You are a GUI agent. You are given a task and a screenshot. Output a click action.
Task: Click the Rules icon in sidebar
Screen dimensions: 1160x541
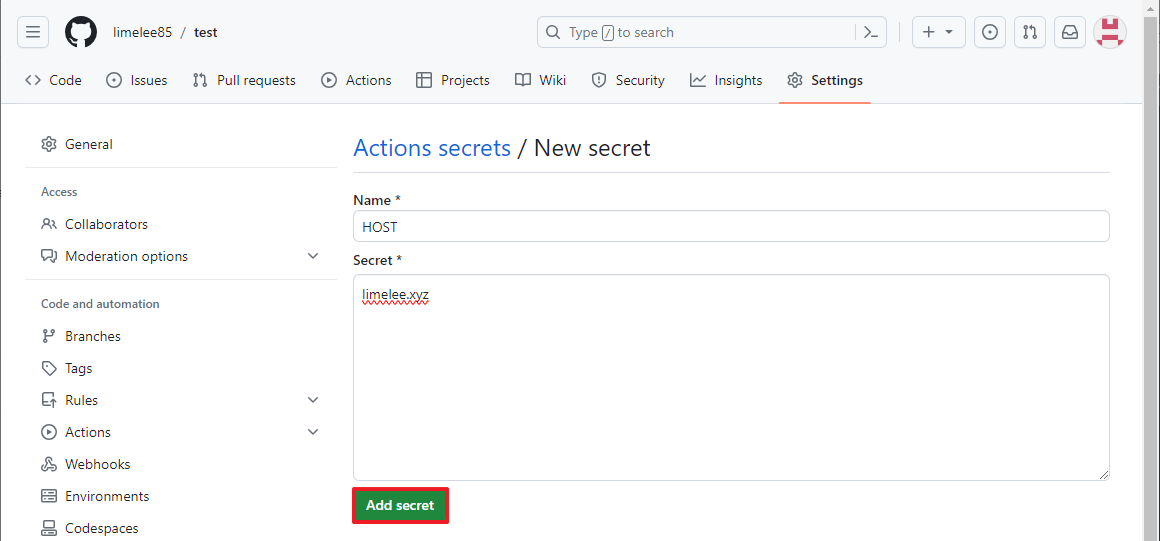coord(49,400)
